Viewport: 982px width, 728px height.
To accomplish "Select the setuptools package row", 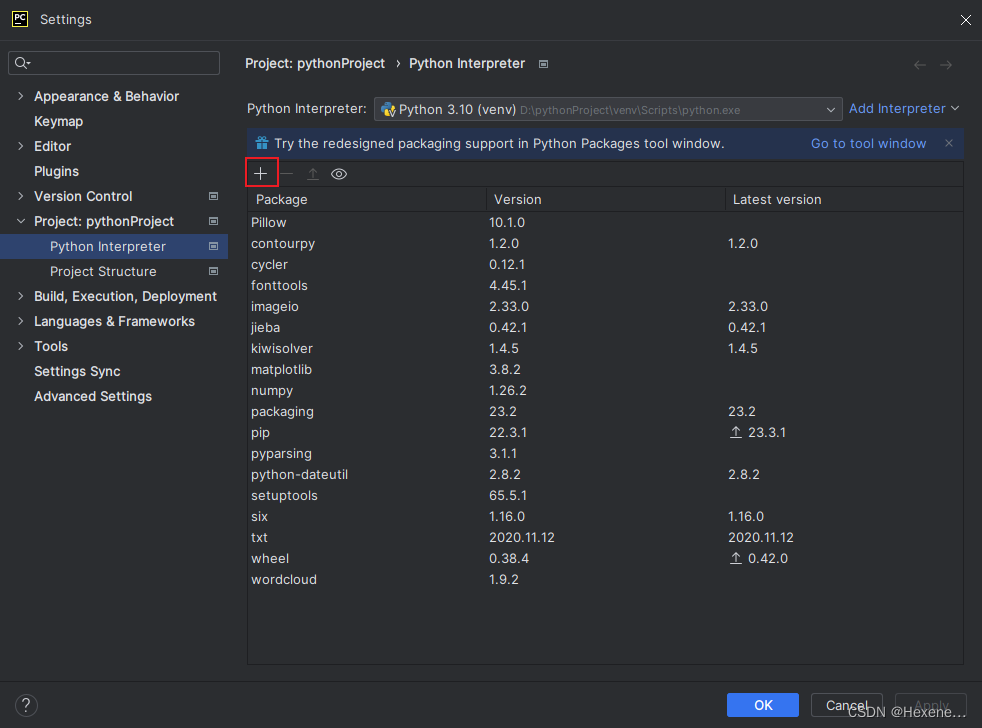I will tap(606, 496).
